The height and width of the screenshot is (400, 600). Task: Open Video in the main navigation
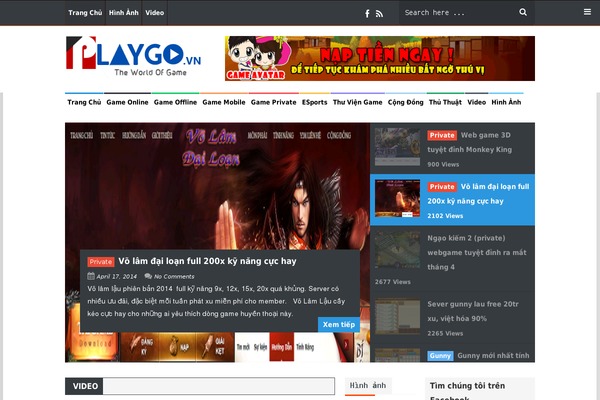(x=476, y=102)
